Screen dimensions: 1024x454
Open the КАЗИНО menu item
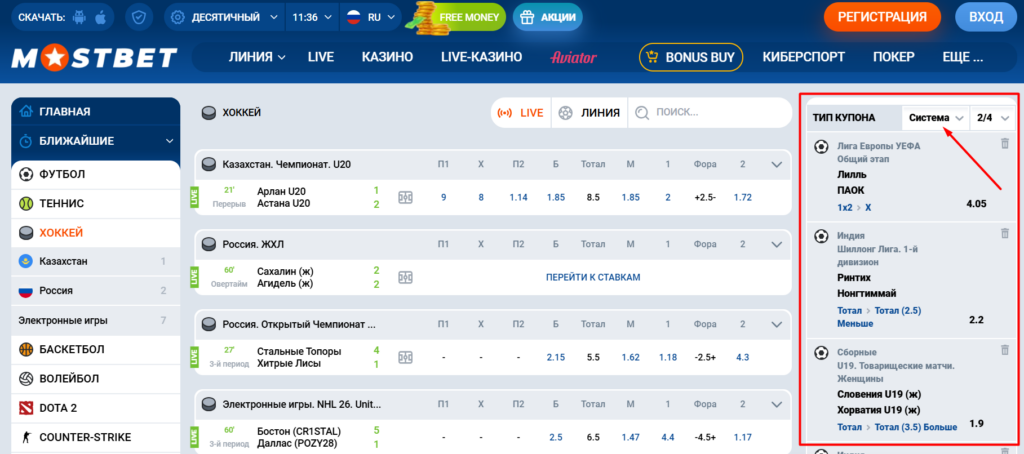(387, 57)
